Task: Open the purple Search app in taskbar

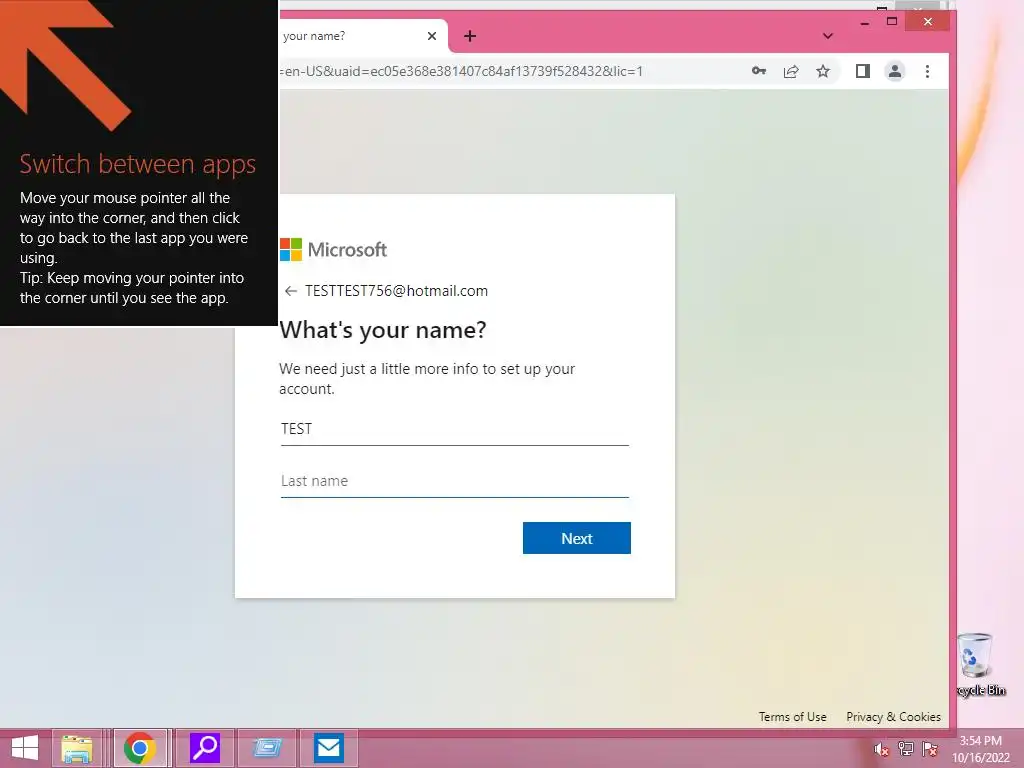Action: (204, 748)
